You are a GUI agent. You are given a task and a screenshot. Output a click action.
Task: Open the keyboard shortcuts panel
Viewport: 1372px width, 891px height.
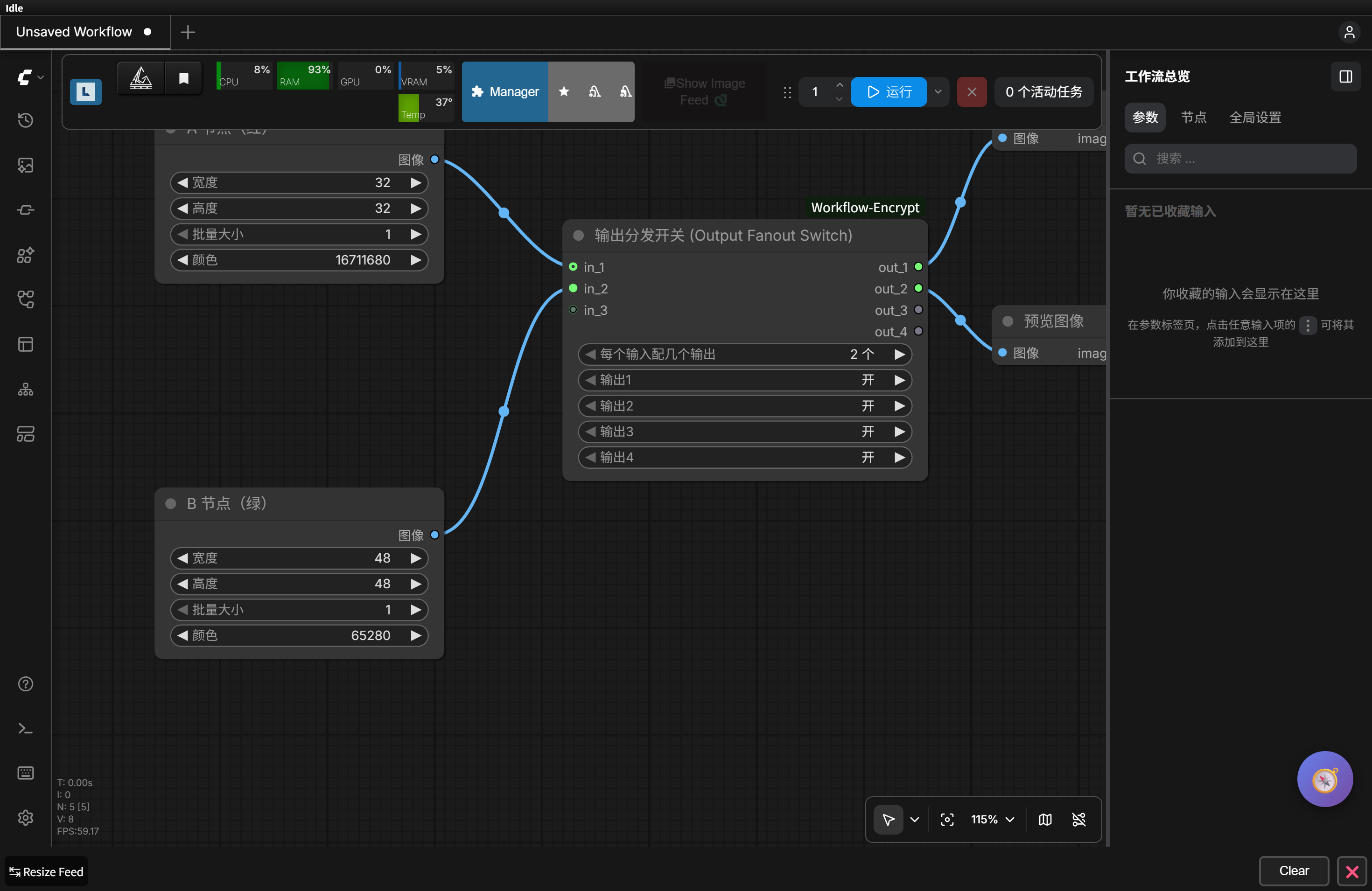coord(25,773)
